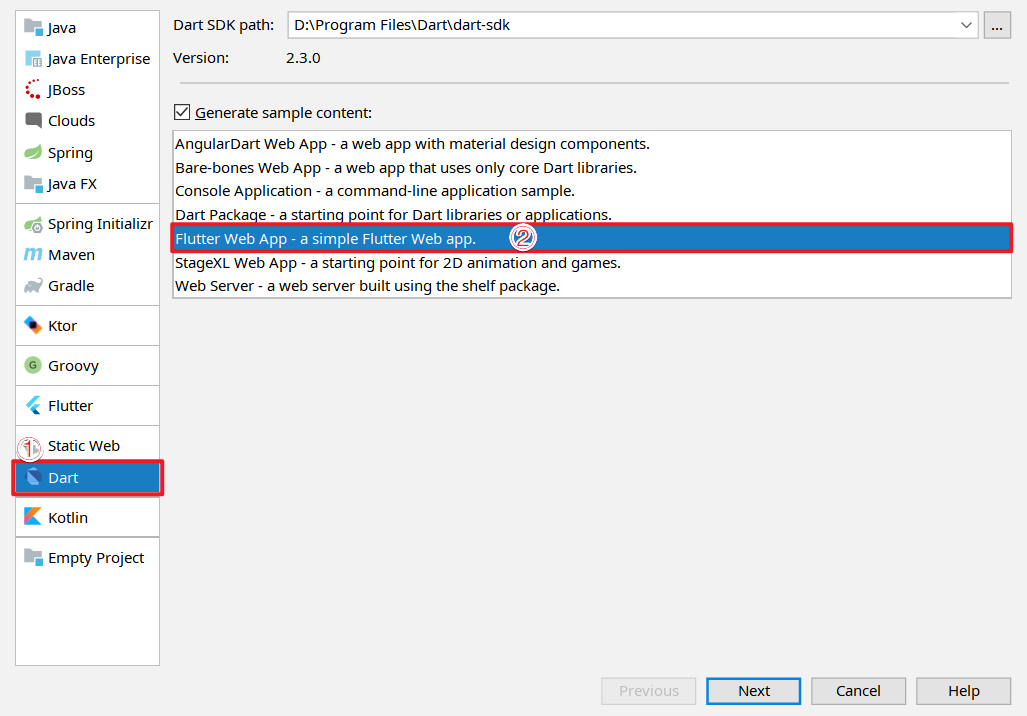Click the Spring Initializr icon
Viewport: 1027px width, 716px height.
33,224
